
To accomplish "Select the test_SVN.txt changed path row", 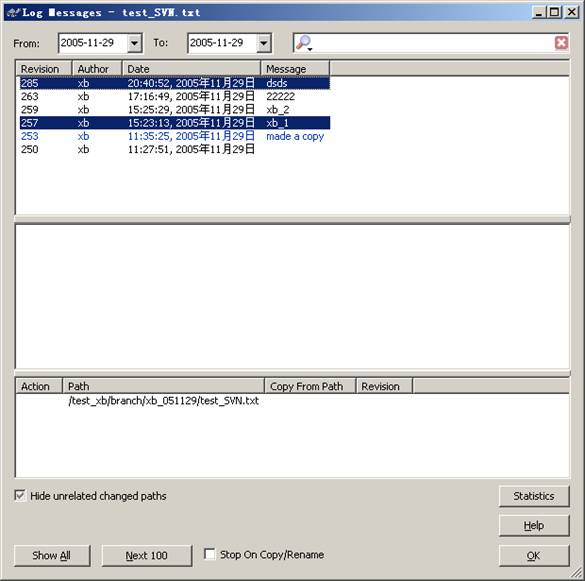I will click(163, 401).
